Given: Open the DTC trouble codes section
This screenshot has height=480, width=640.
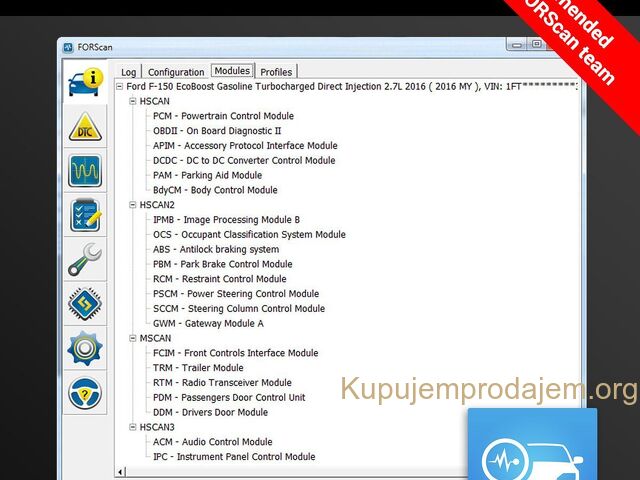Looking at the screenshot, I should pyautogui.click(x=85, y=127).
